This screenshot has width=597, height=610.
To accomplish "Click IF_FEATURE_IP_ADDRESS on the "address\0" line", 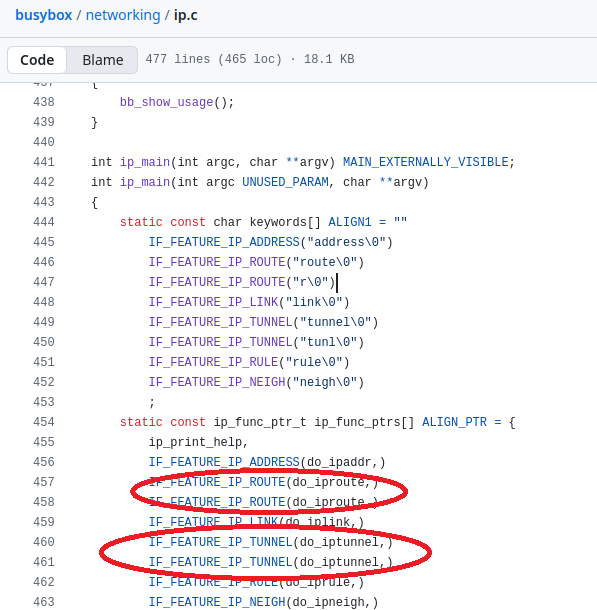I will tap(224, 242).
